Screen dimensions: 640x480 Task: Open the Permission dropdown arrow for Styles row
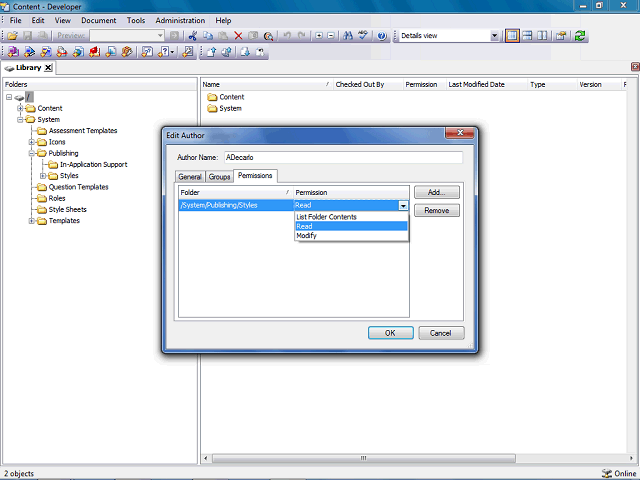(403, 206)
